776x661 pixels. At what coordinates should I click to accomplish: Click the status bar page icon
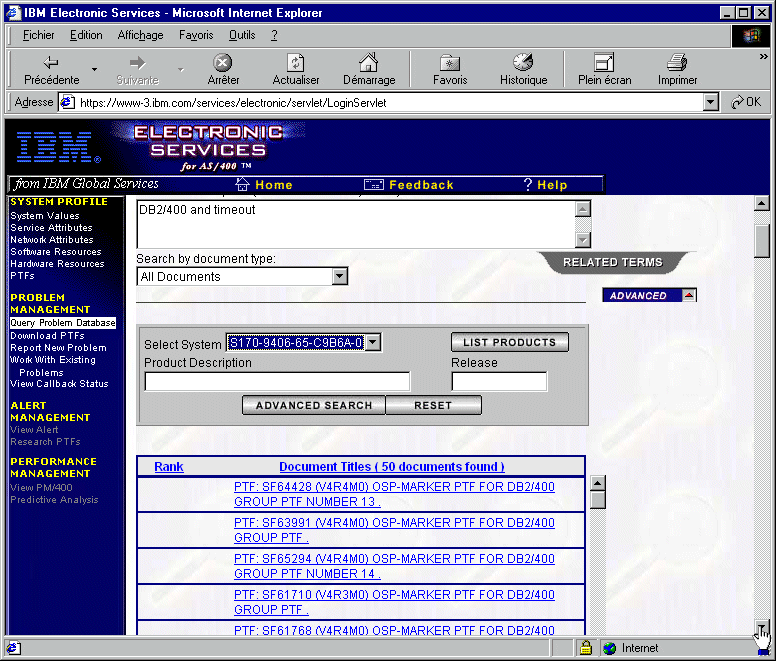pyautogui.click(x=13, y=647)
